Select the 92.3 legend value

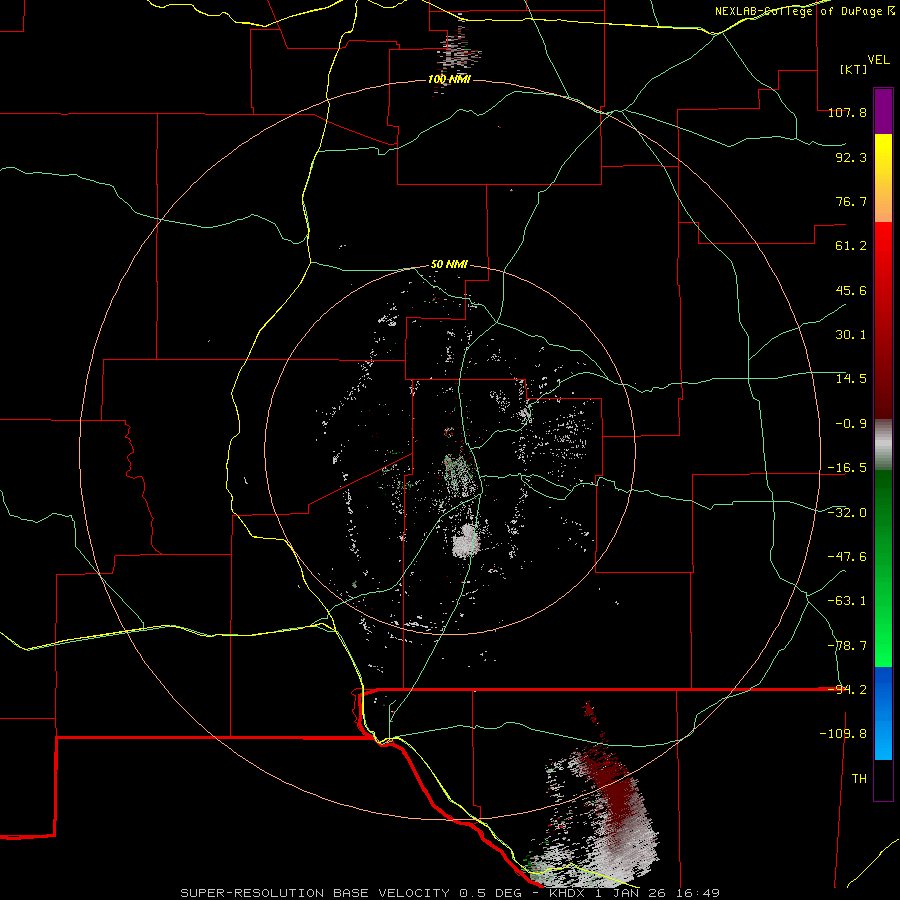pos(851,157)
